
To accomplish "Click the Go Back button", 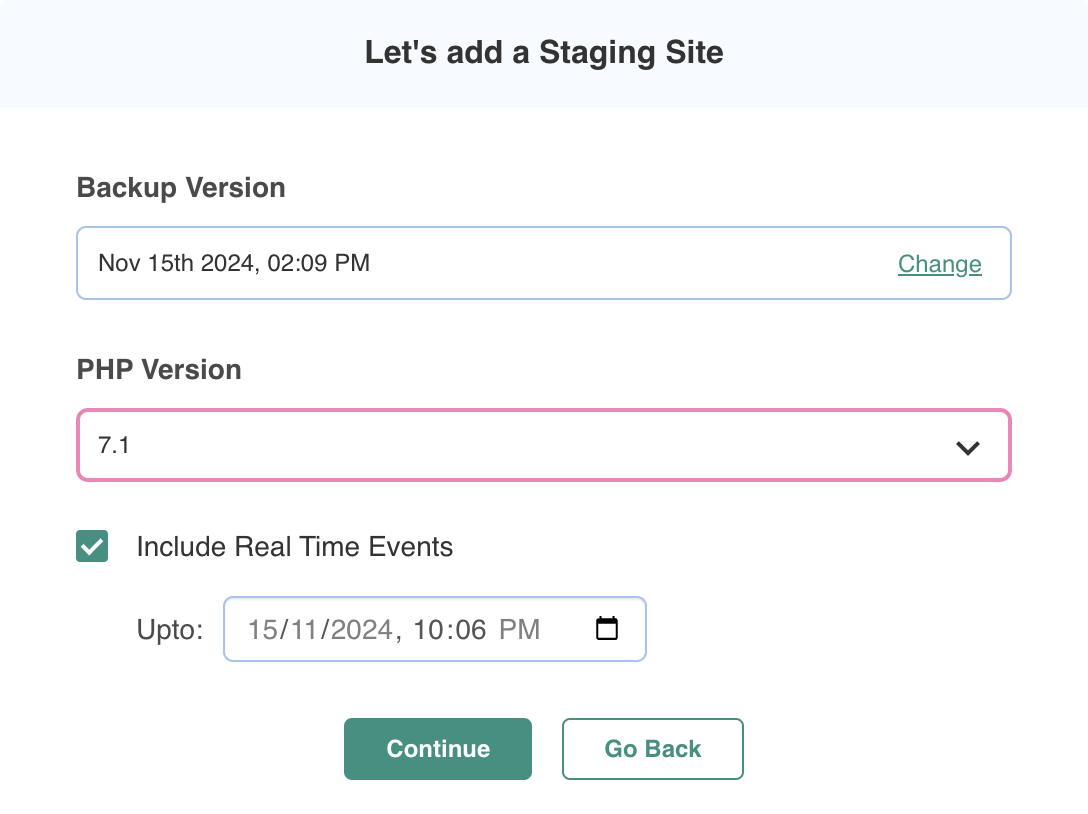I will coord(652,749).
